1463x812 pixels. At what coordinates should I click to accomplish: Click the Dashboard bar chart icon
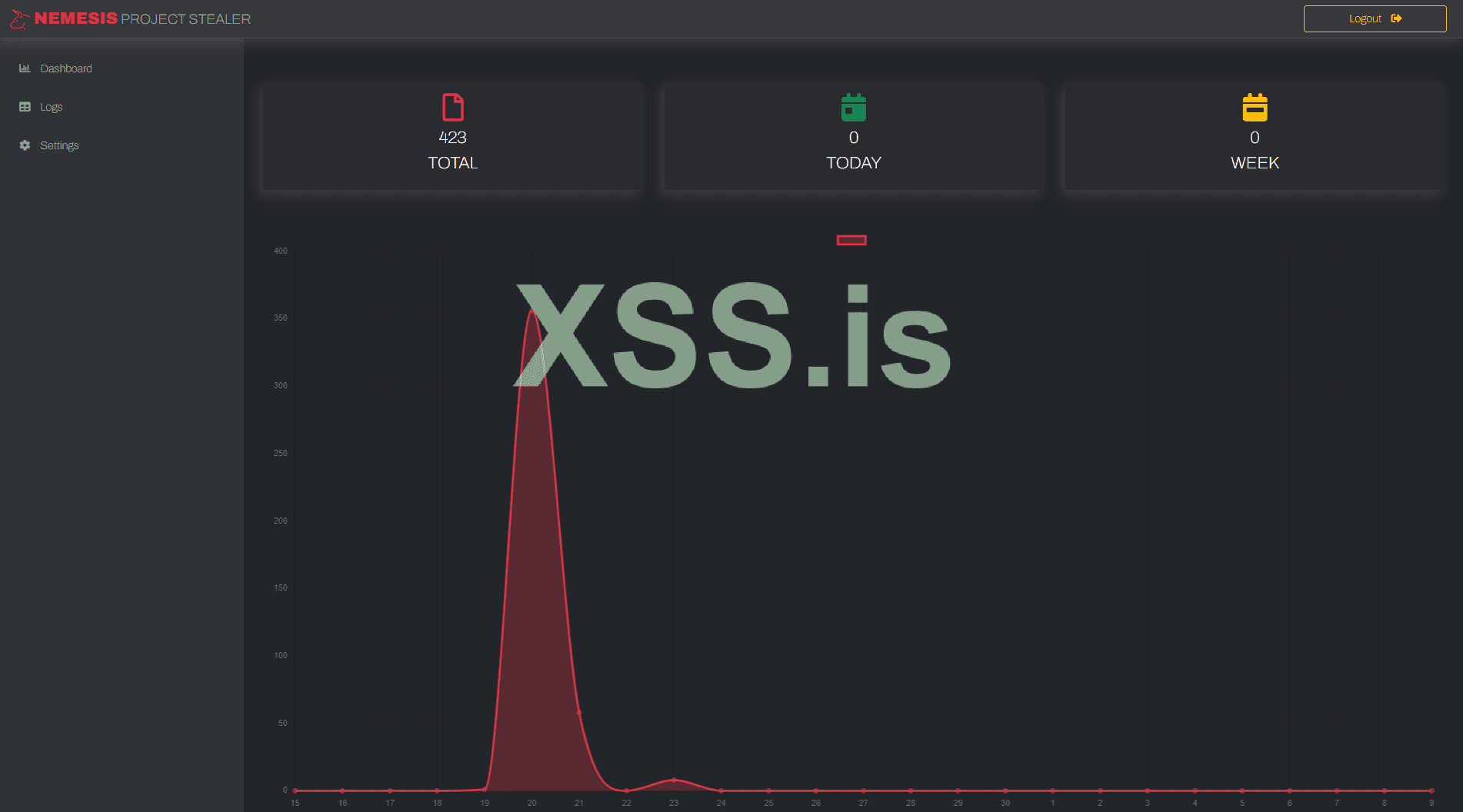(25, 68)
